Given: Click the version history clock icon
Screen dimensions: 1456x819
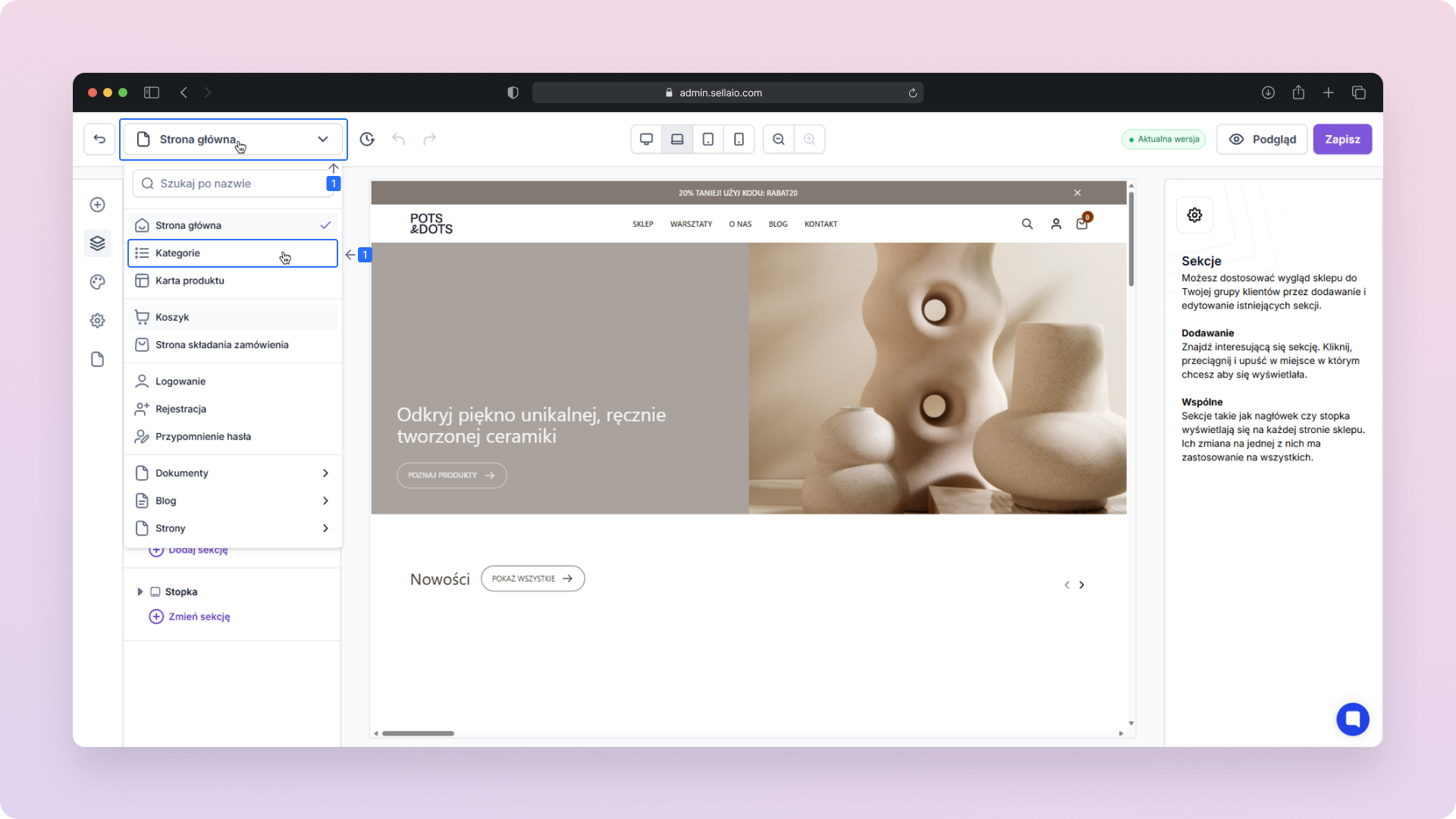Looking at the screenshot, I should tap(367, 140).
